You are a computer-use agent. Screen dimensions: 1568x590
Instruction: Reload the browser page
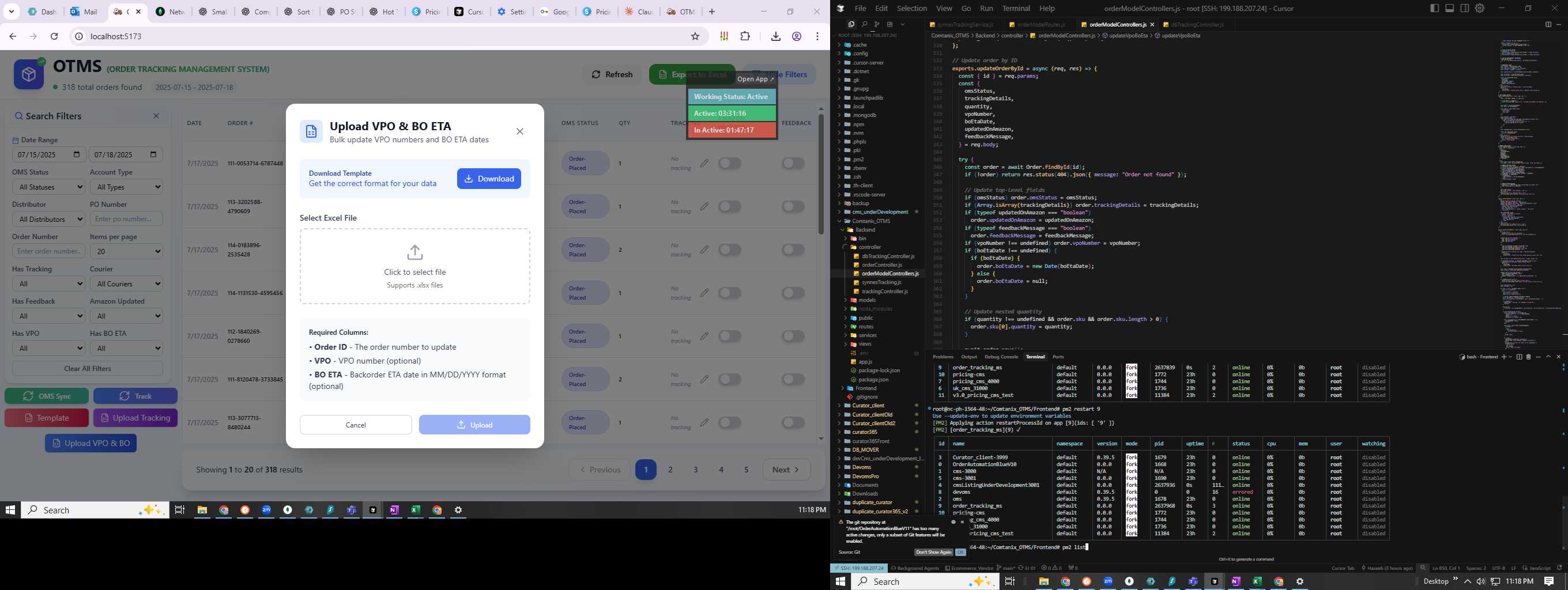pos(54,36)
